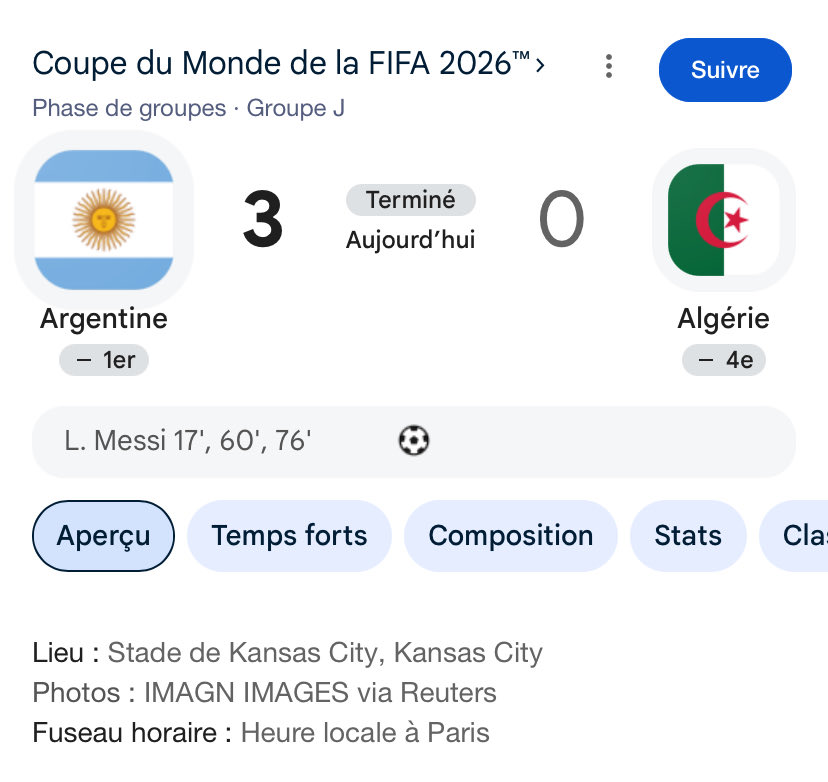This screenshot has width=828, height=782.
Task: Switch to the Temps forts tab
Action: tap(289, 536)
